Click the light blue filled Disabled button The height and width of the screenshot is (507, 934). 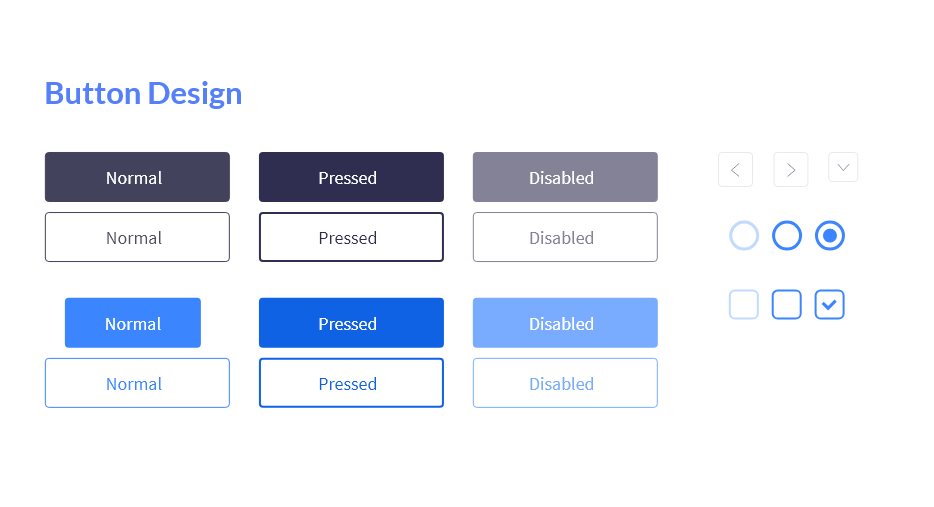point(565,323)
